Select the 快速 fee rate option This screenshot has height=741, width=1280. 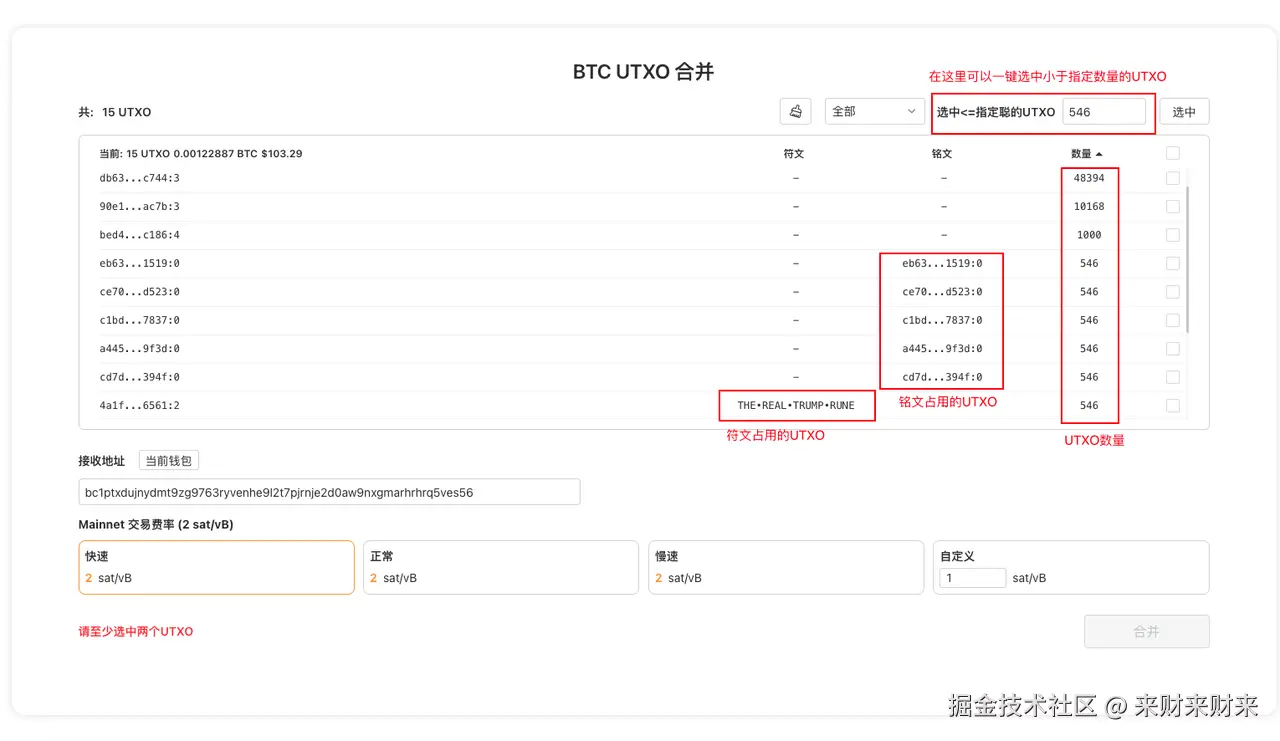coord(216,567)
